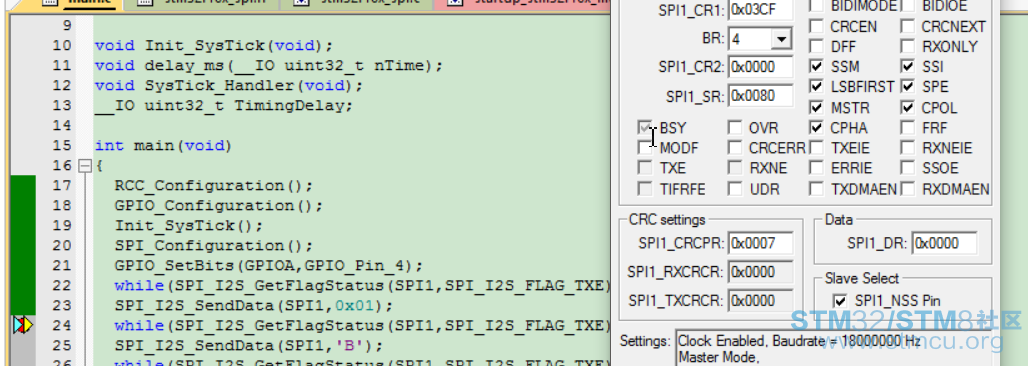Enable the RXDMAEN checkbox

coord(907,189)
